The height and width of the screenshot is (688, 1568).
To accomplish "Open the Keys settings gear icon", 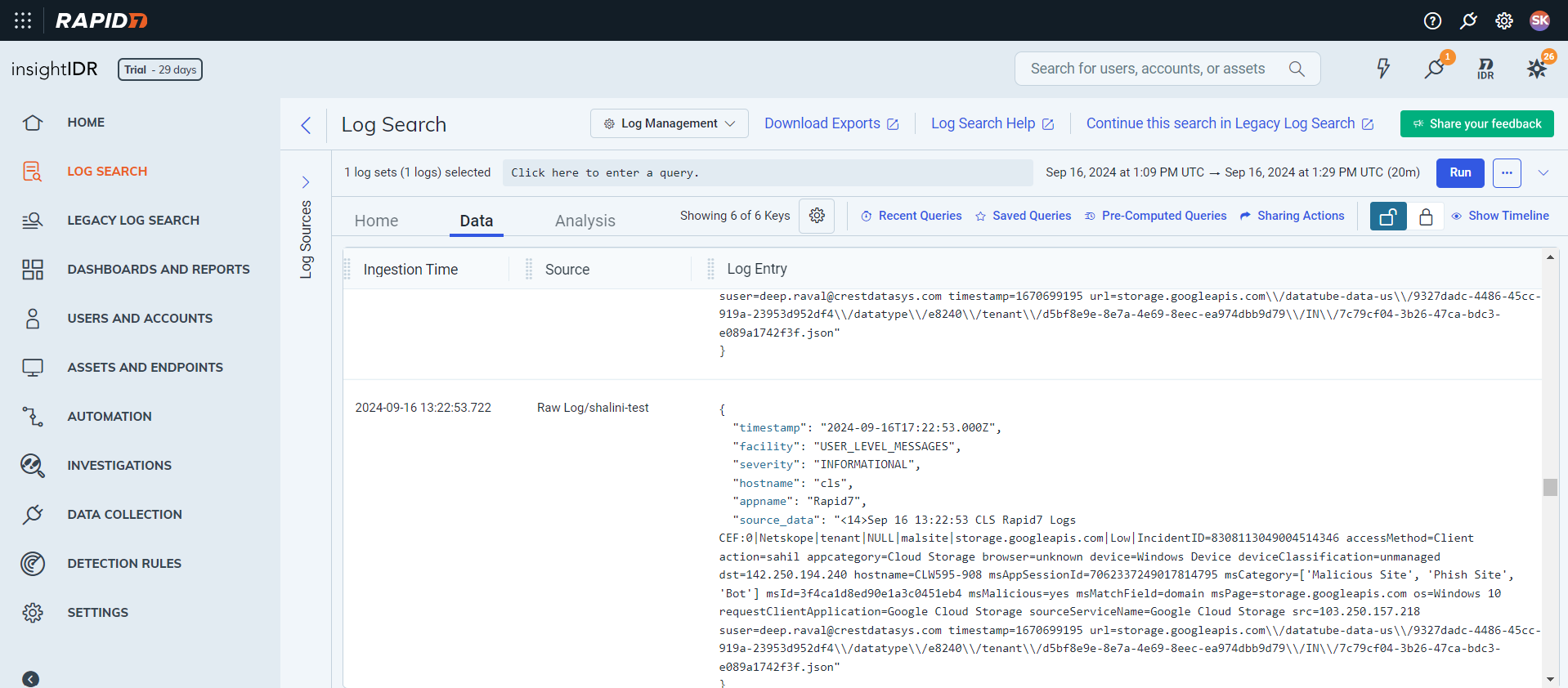I will [x=817, y=216].
